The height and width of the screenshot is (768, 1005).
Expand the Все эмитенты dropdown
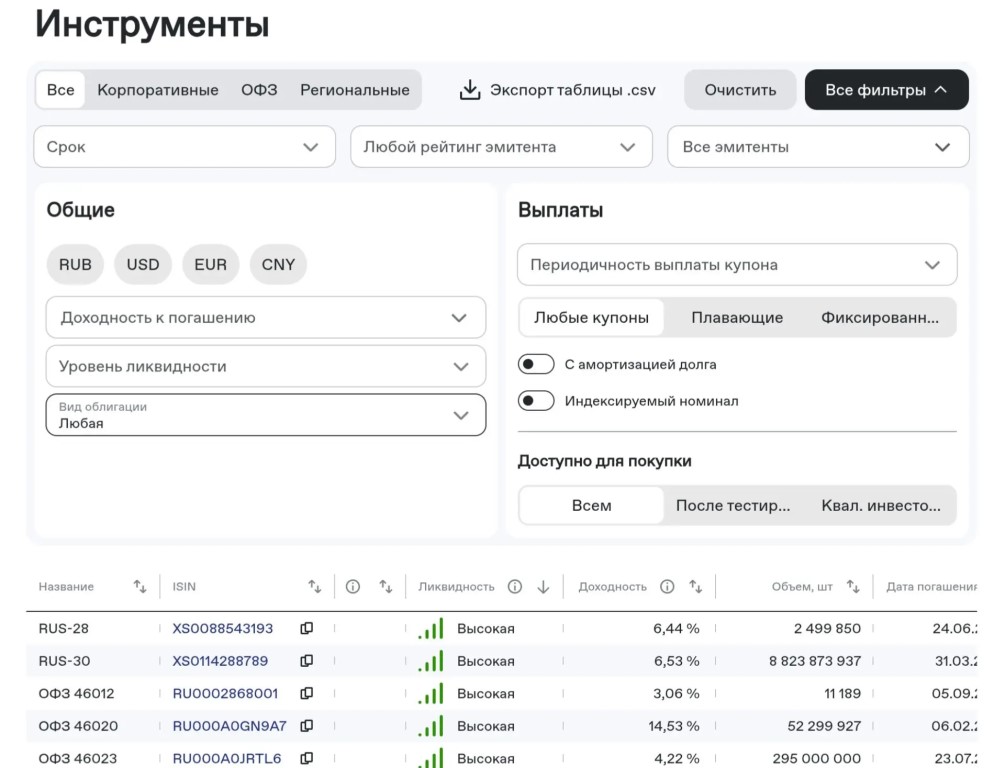tap(818, 147)
